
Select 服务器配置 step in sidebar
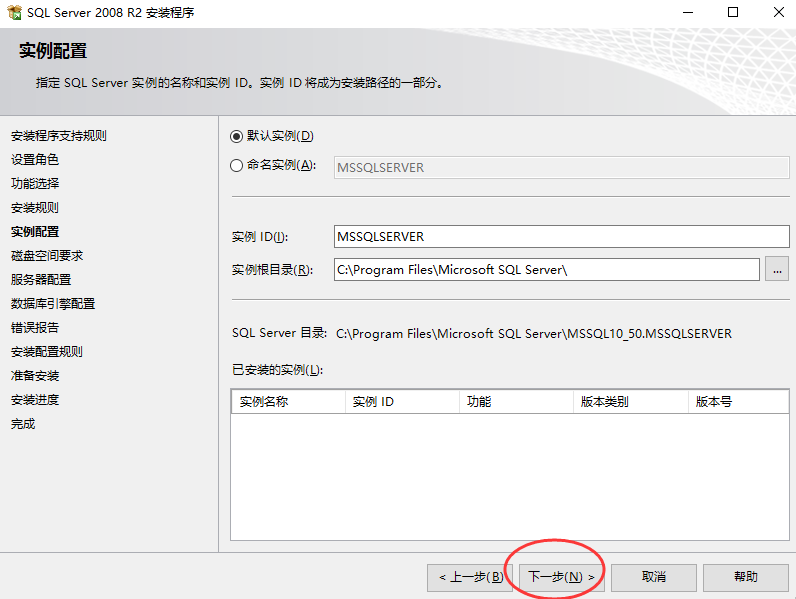(41, 280)
